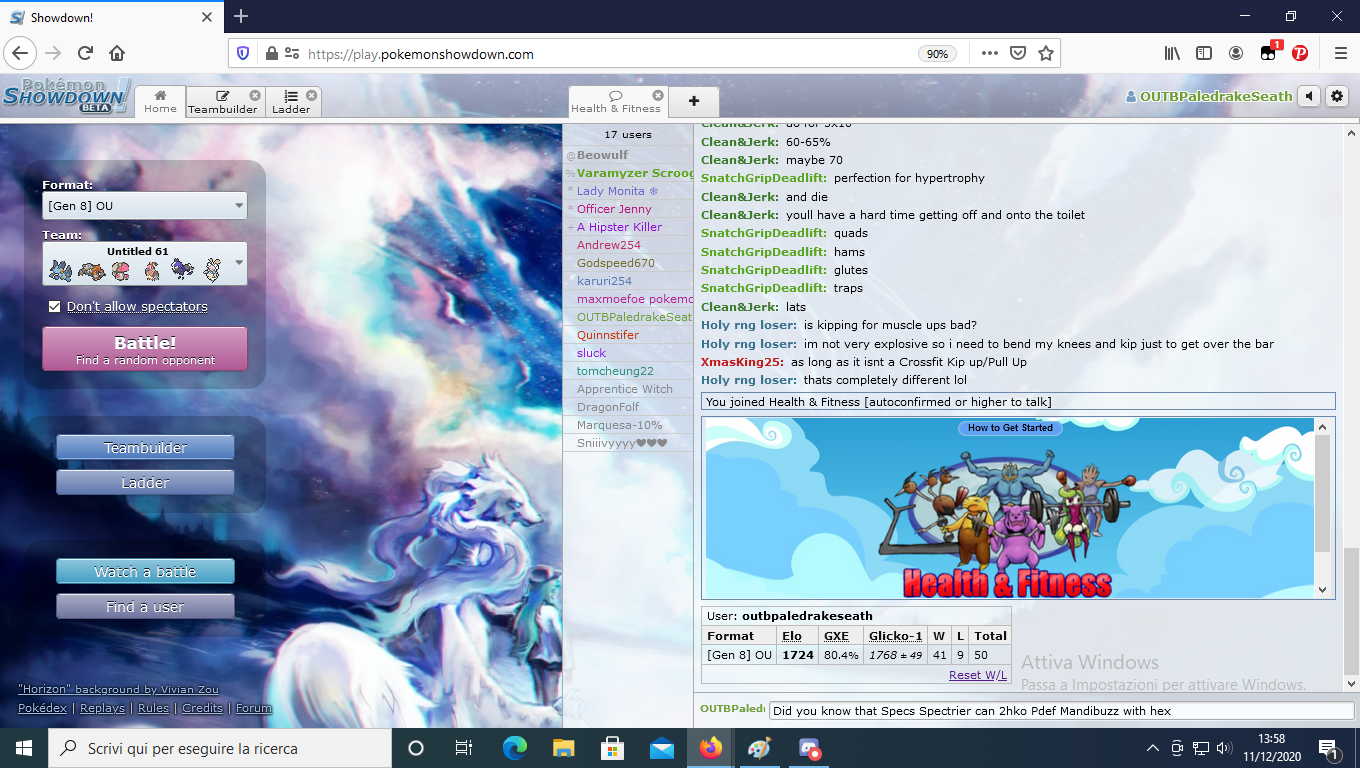Click How to Get Started button
1360x768 pixels.
tap(1010, 428)
